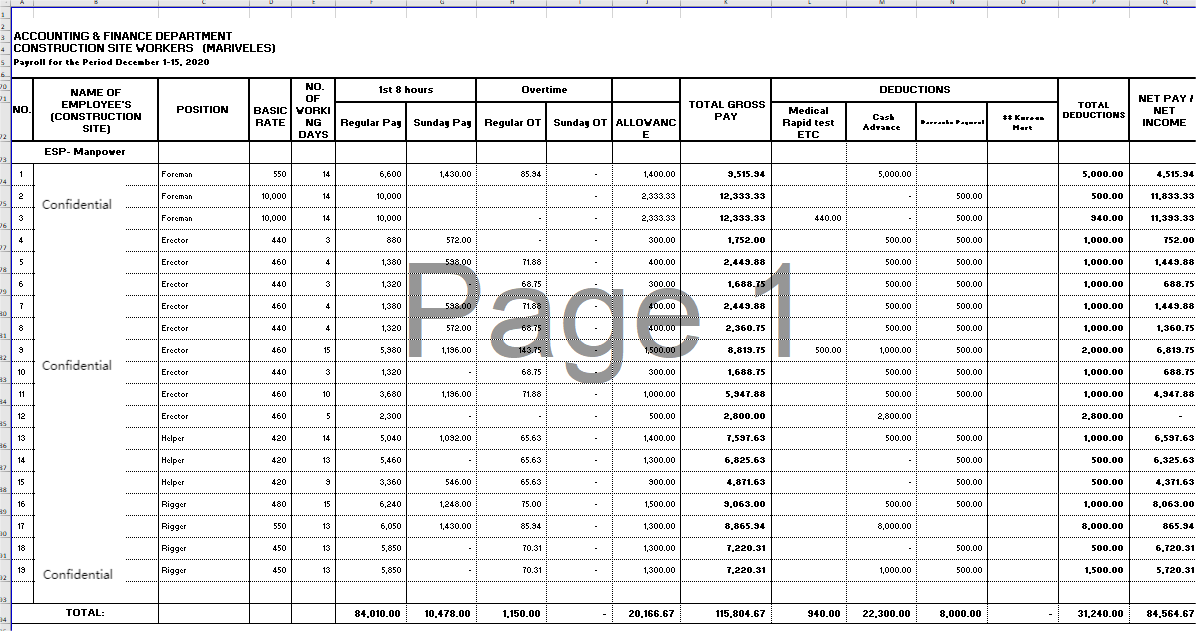
Task: Click medical deduction 440.00 in row 3
Action: [x=828, y=218]
